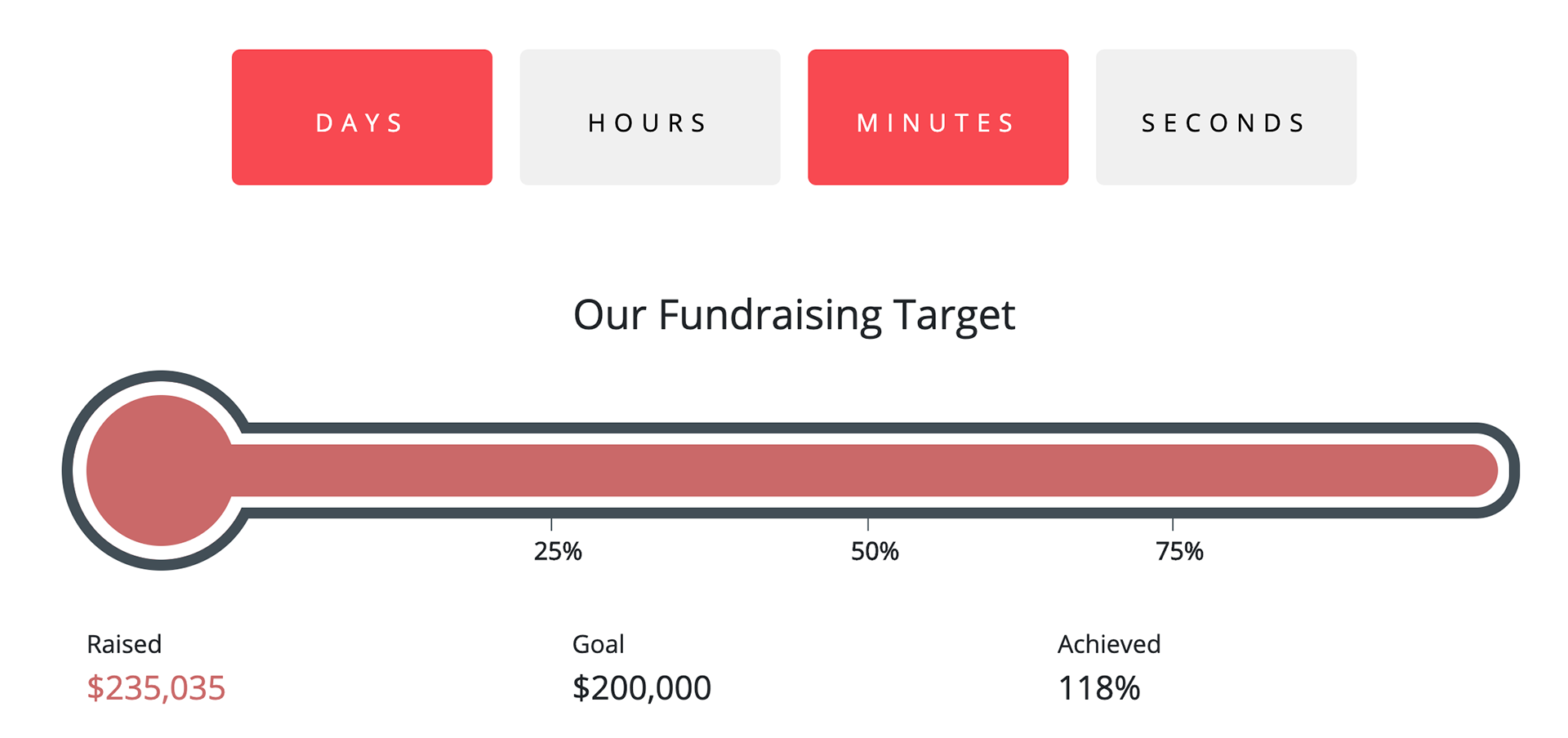Click the Achieved label
1568x738 pixels.
pos(1109,644)
